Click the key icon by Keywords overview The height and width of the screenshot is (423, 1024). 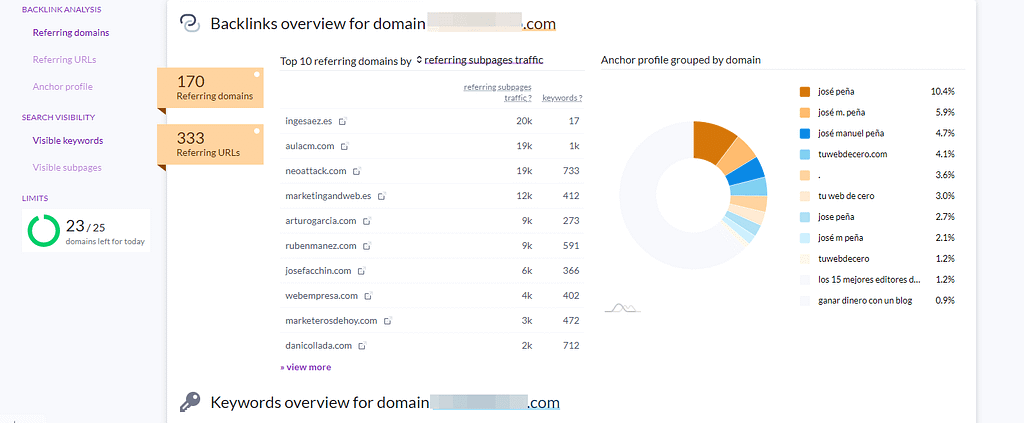[x=189, y=402]
